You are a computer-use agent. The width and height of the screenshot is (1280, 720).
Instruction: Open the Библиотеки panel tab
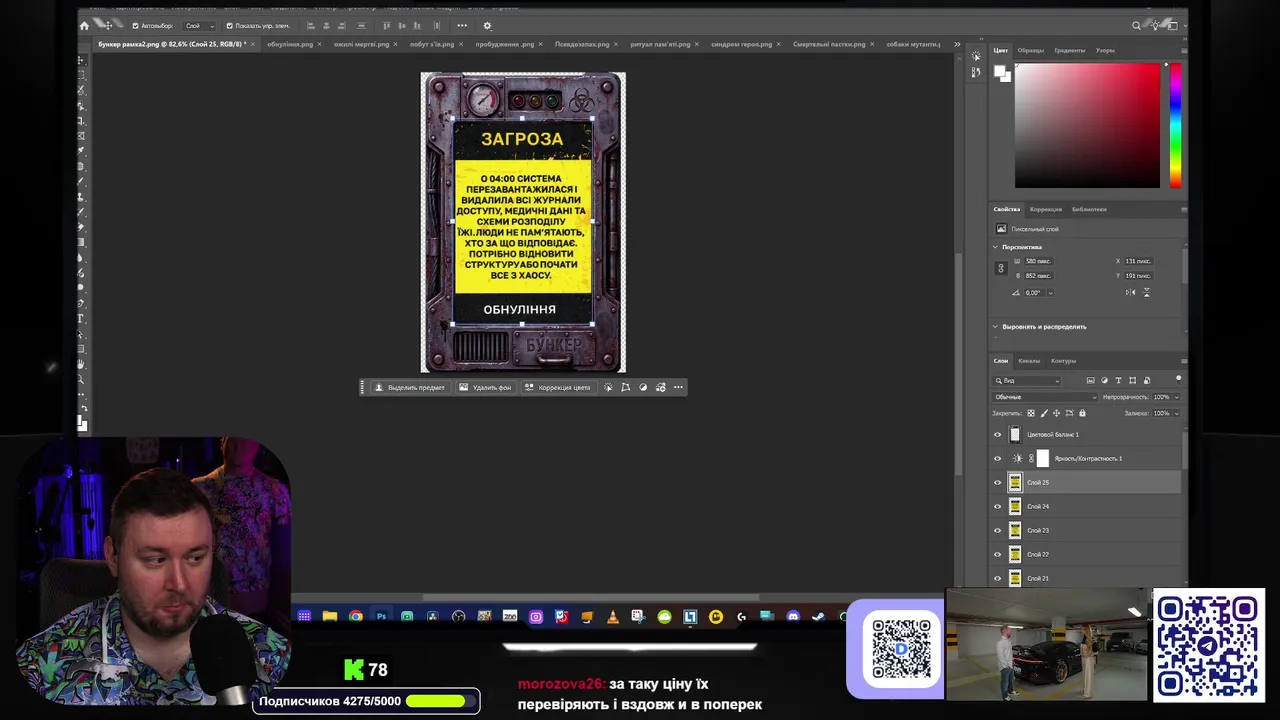1089,209
